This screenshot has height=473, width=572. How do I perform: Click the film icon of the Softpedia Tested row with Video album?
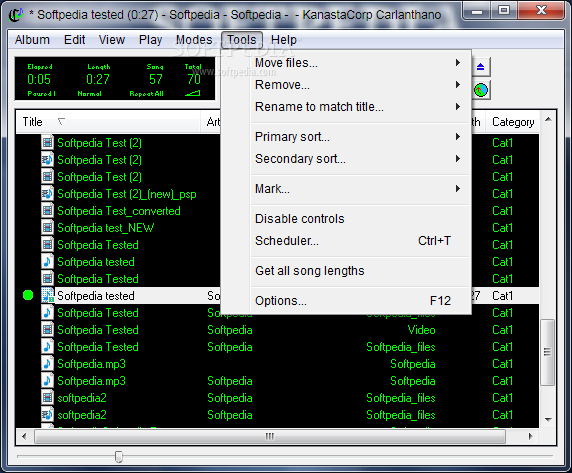tap(47, 330)
